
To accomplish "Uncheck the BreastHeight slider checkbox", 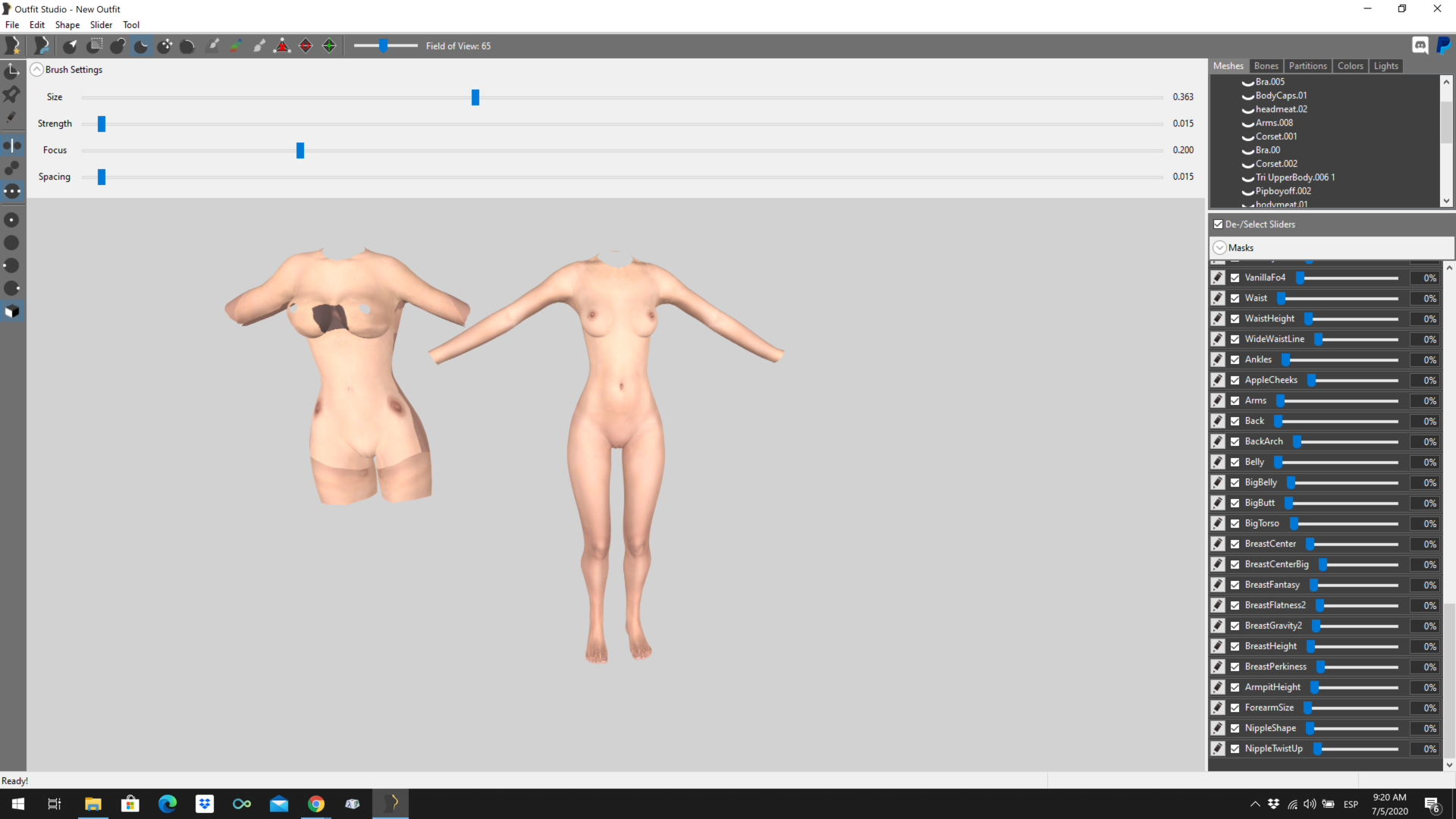I will [1235, 646].
